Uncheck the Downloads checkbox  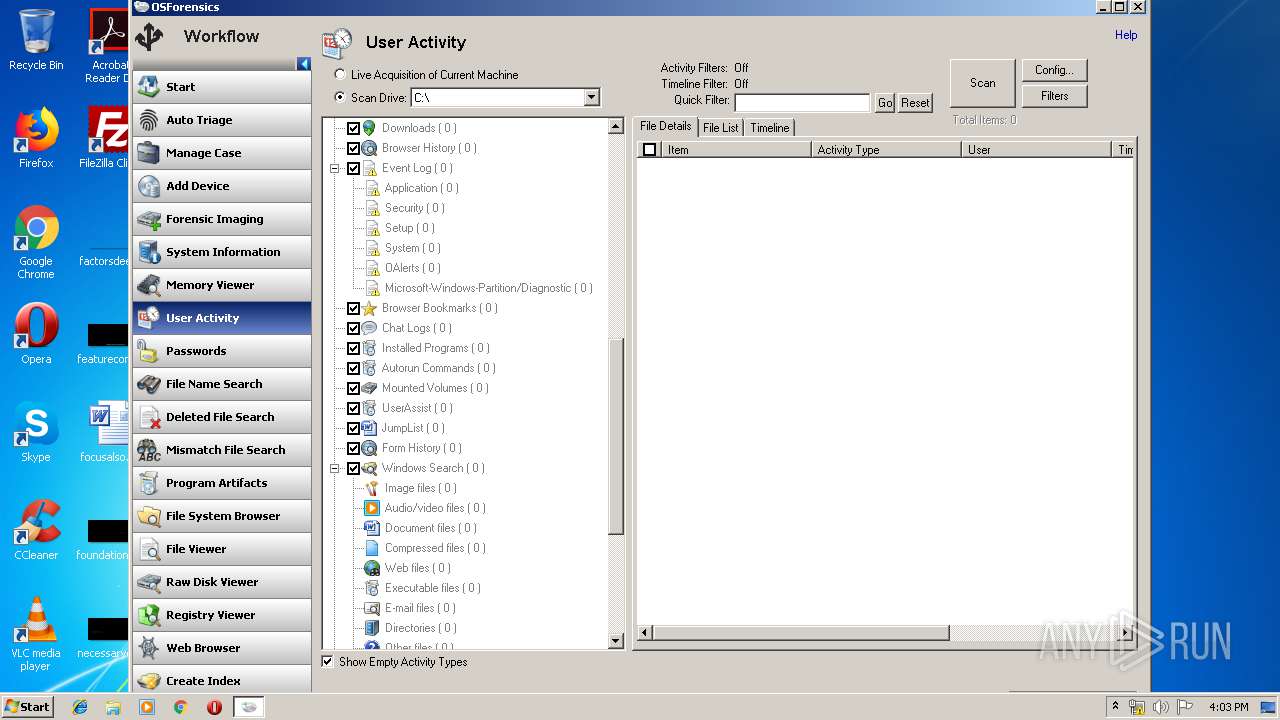click(353, 128)
